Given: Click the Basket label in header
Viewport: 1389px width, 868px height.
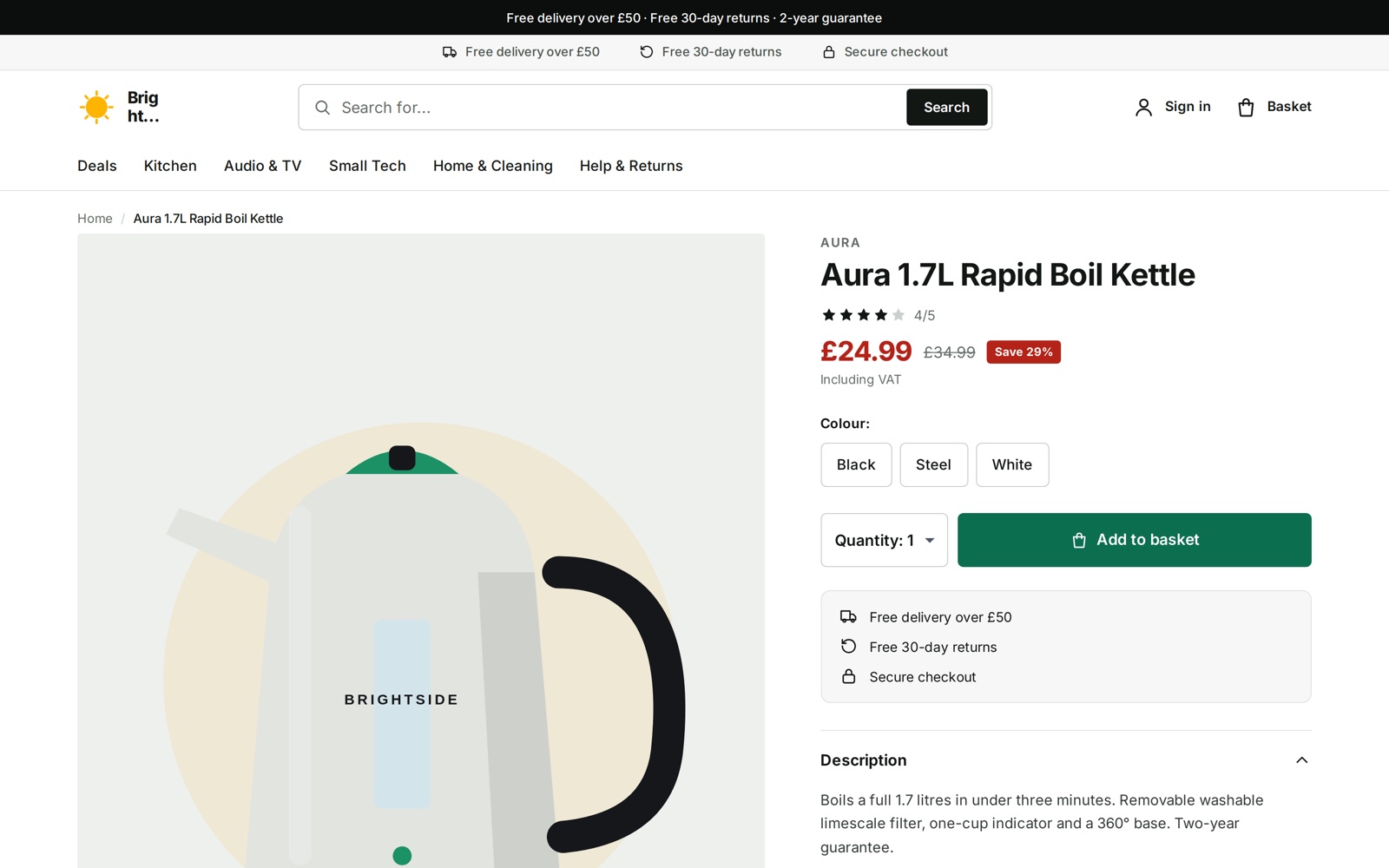Looking at the screenshot, I should (x=1289, y=106).
